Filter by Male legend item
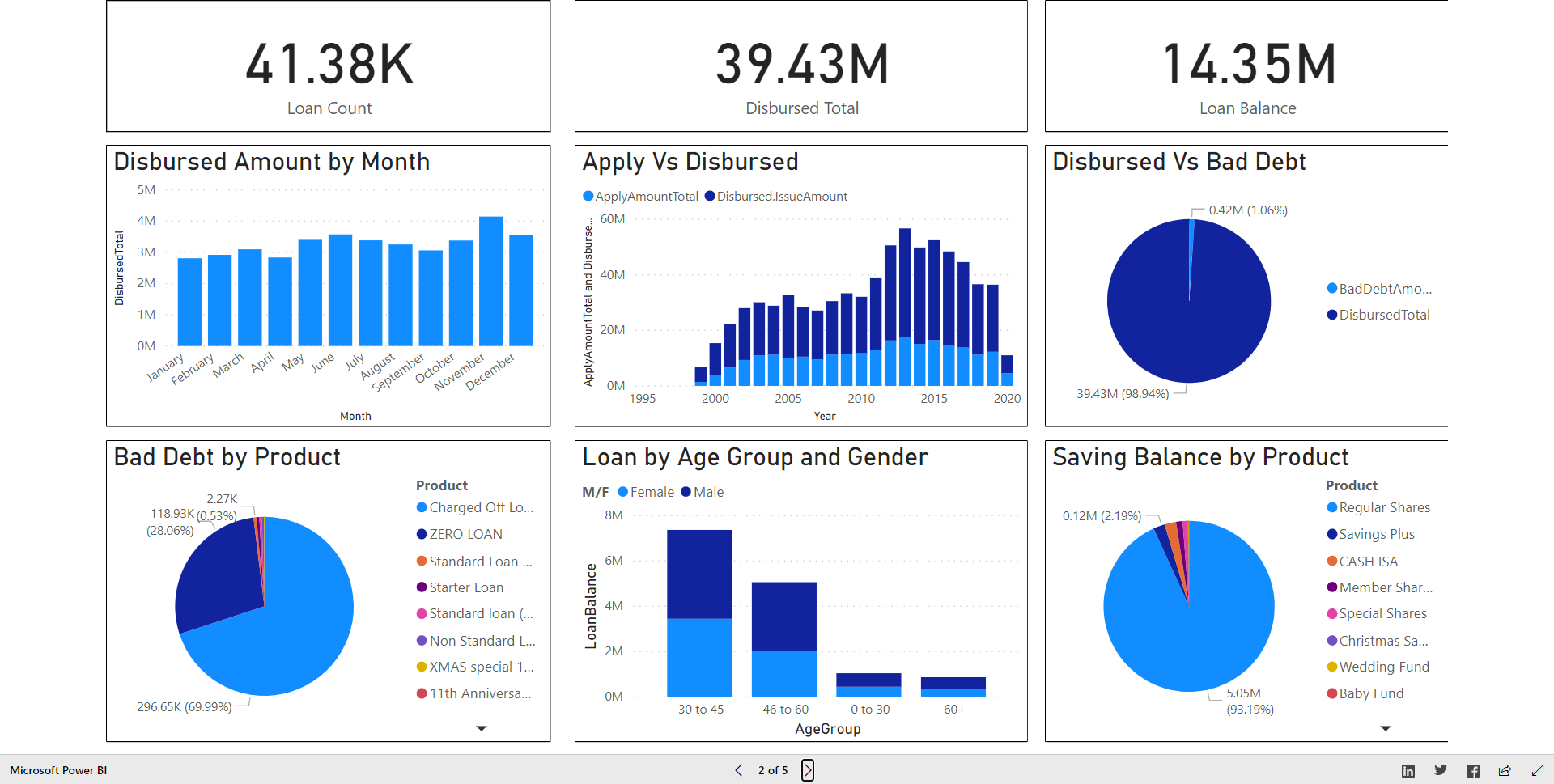 [x=703, y=492]
